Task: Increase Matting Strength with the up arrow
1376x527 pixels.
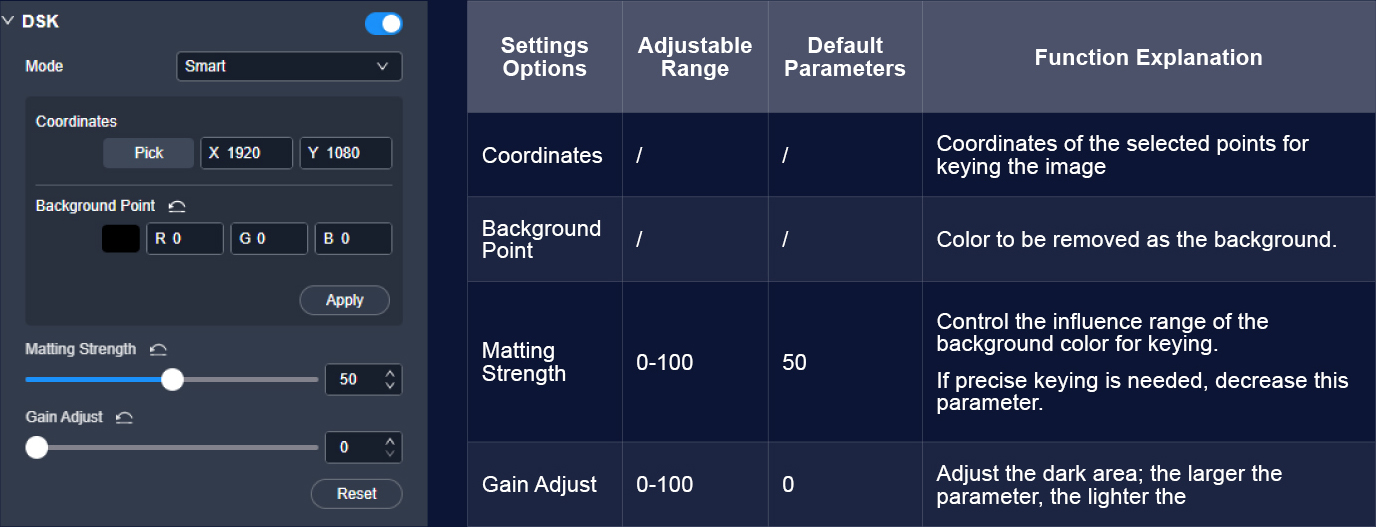Action: pyautogui.click(x=390, y=373)
